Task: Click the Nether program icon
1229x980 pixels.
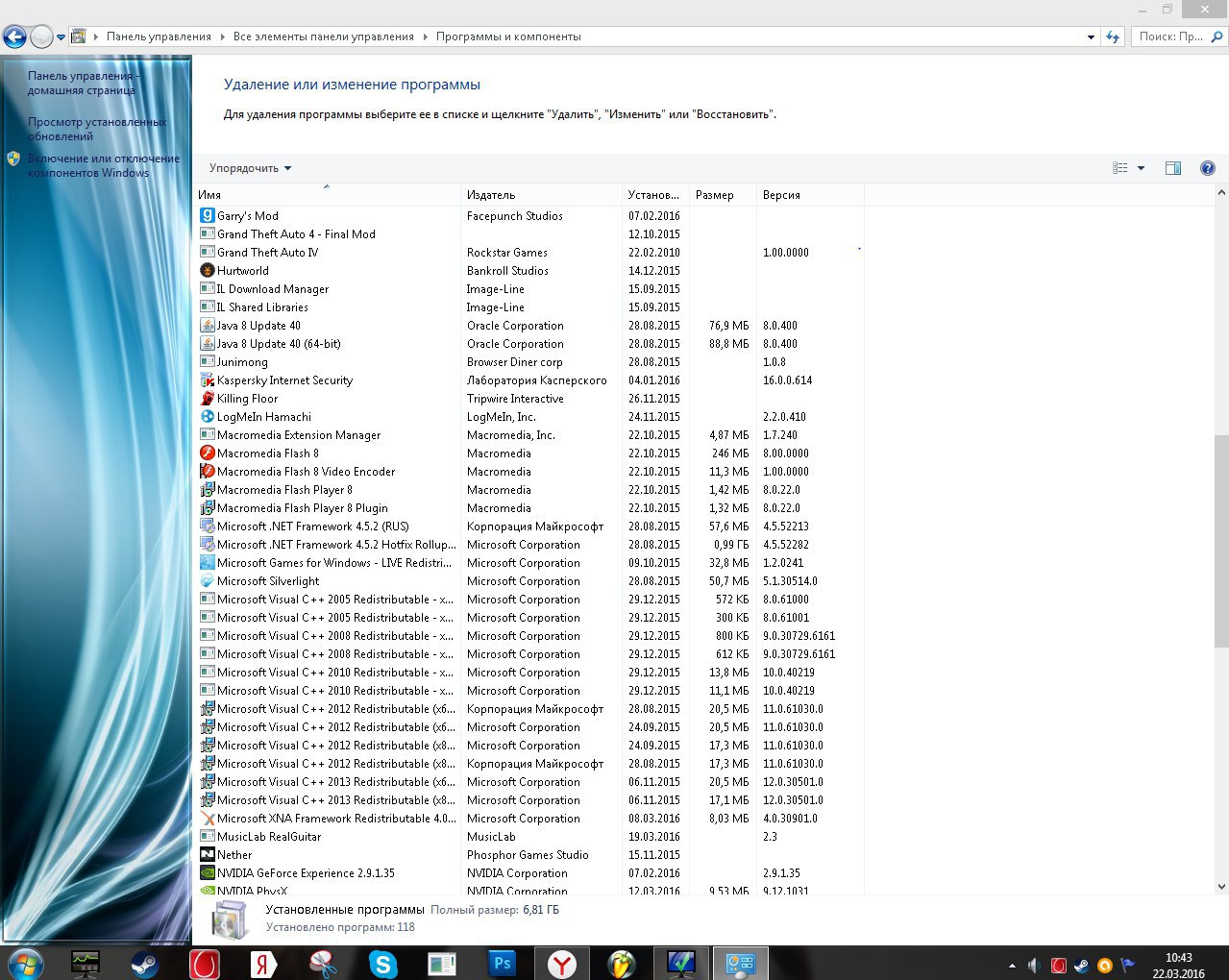Action: (x=207, y=855)
